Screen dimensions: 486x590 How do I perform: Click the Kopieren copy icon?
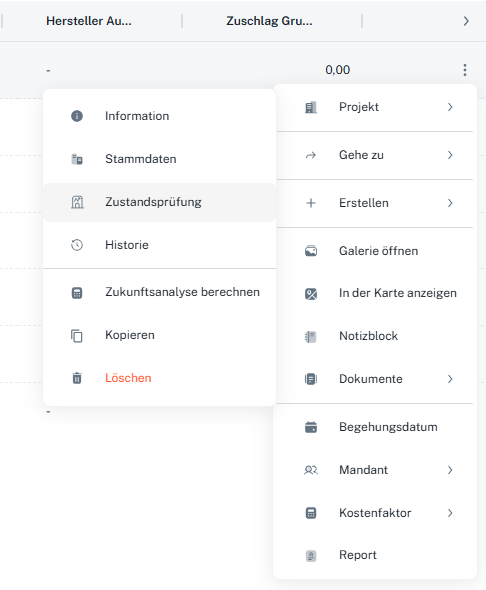pyautogui.click(x=77, y=335)
